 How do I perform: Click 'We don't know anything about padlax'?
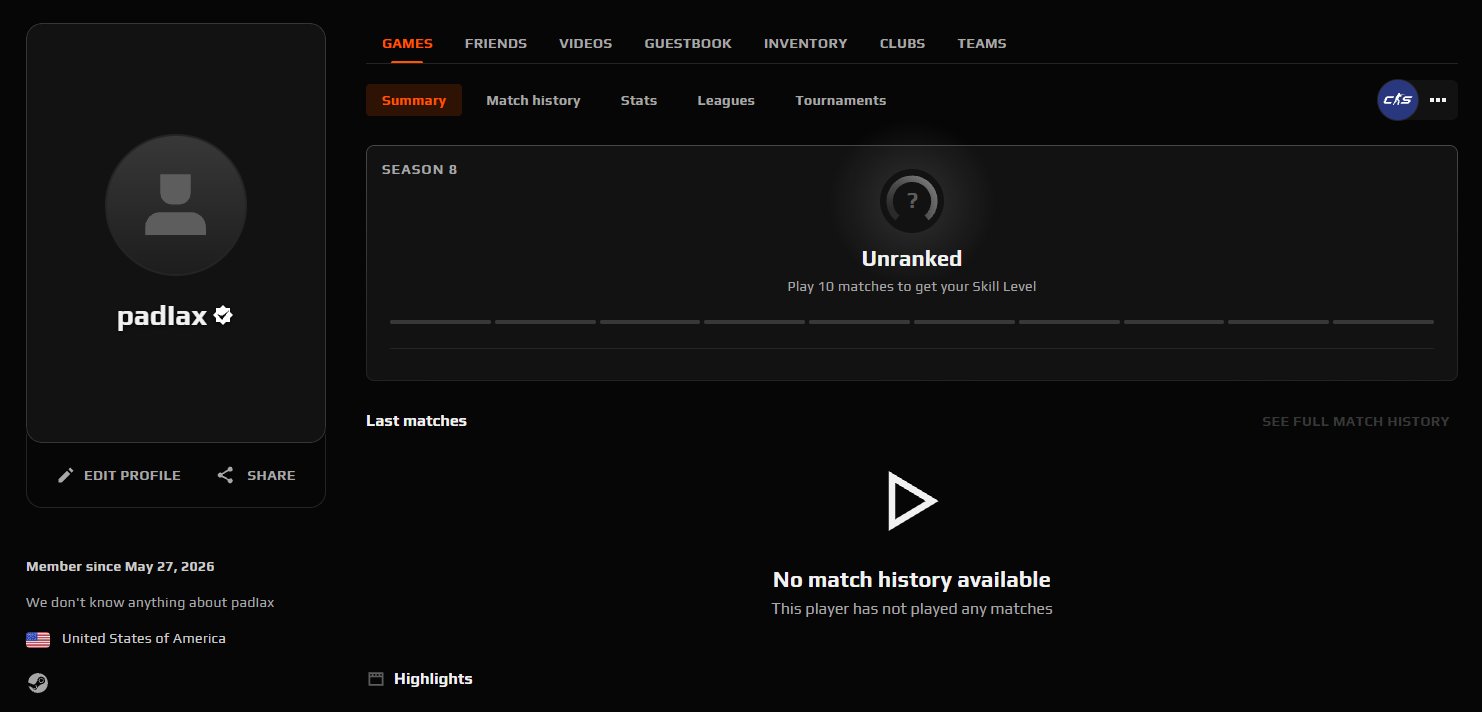pos(150,602)
